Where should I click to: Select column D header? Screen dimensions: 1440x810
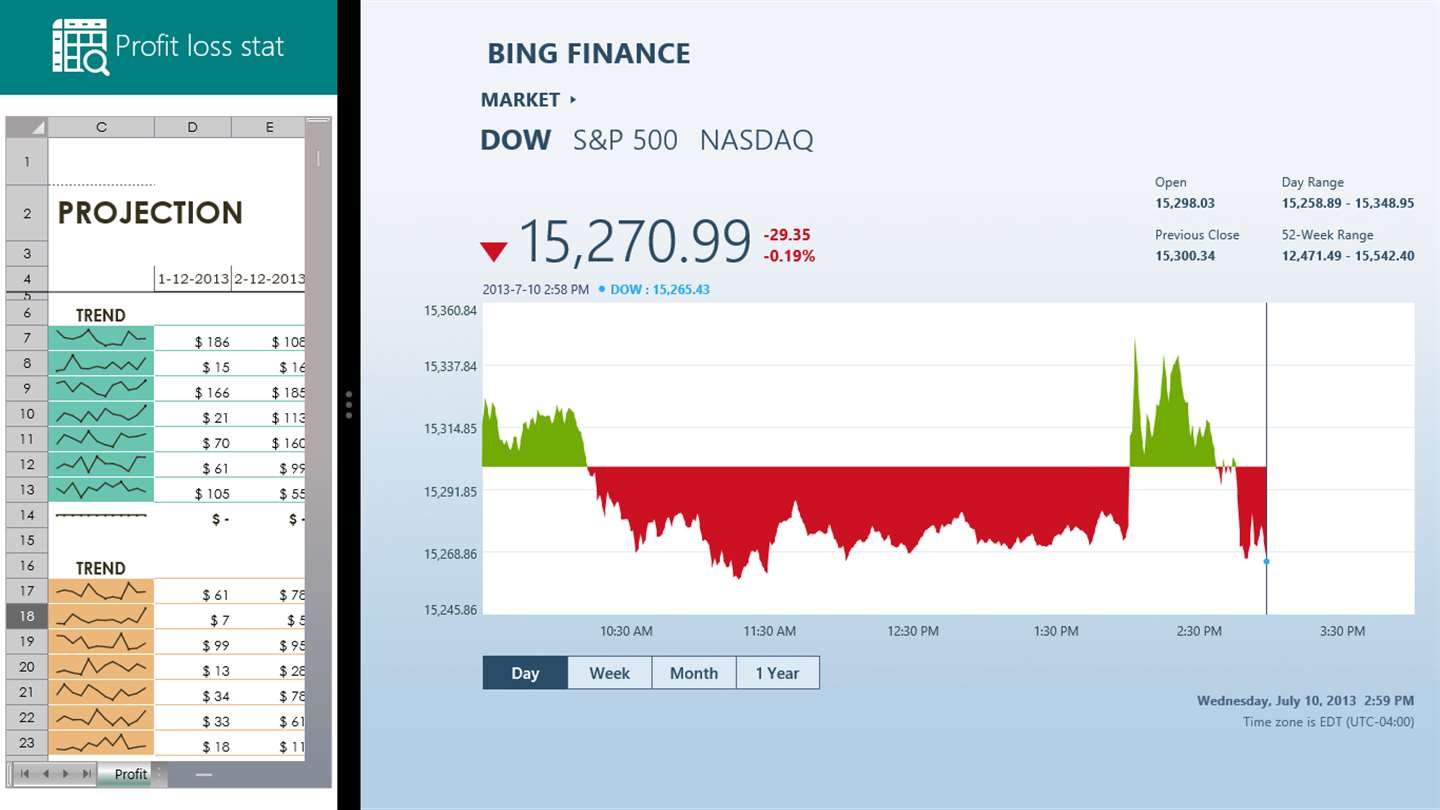coord(192,127)
